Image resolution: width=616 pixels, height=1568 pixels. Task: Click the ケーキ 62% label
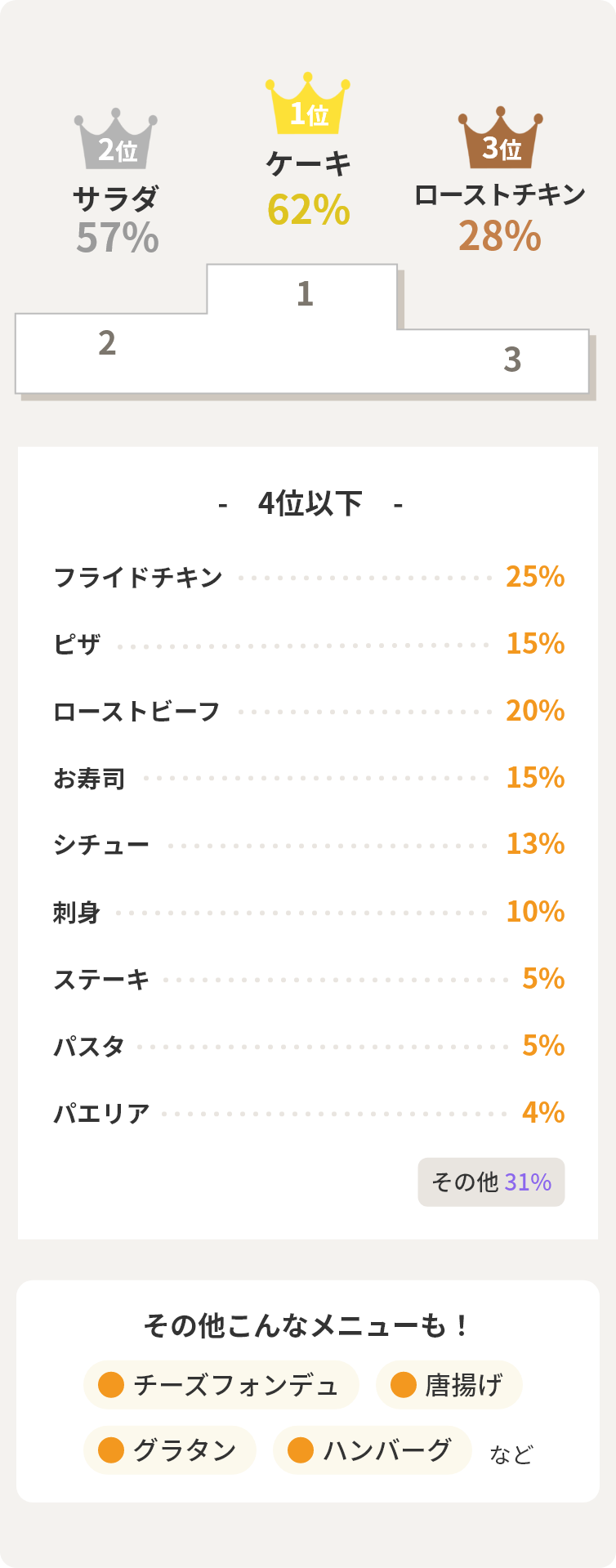tap(308, 210)
